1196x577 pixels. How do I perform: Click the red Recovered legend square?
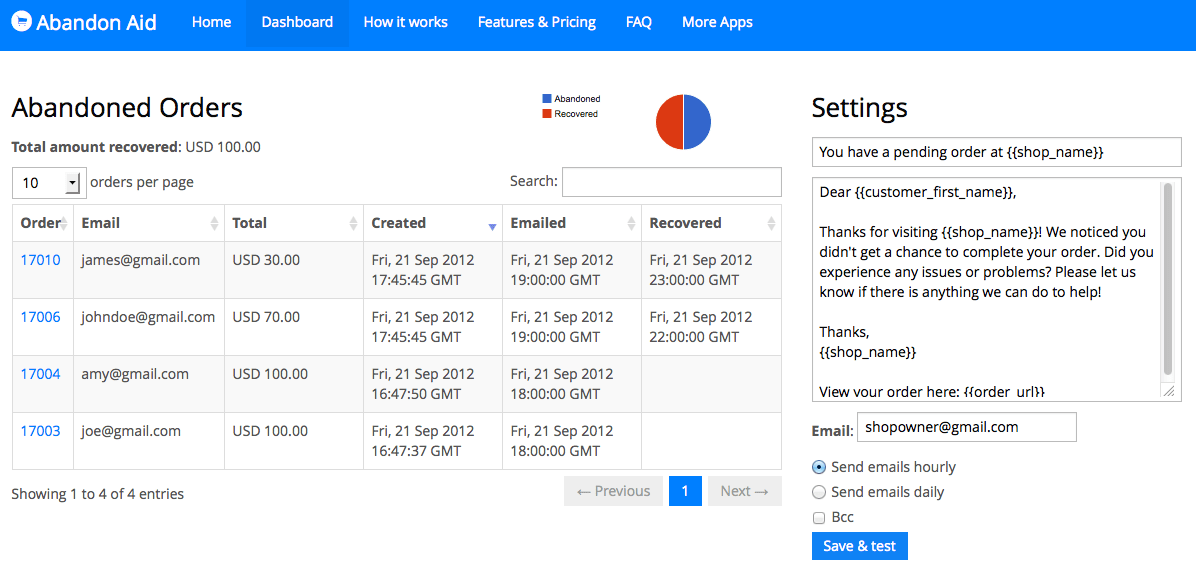pos(546,114)
